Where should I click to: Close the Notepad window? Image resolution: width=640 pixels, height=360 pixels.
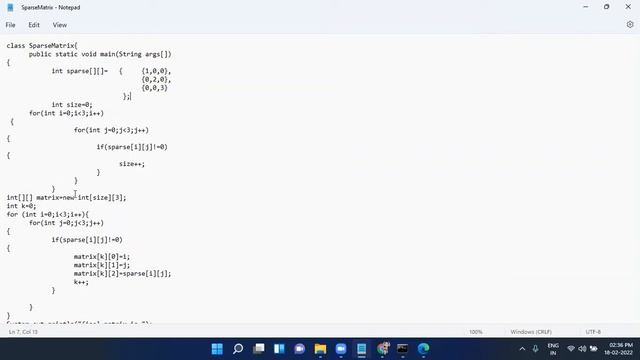(x=628, y=7)
